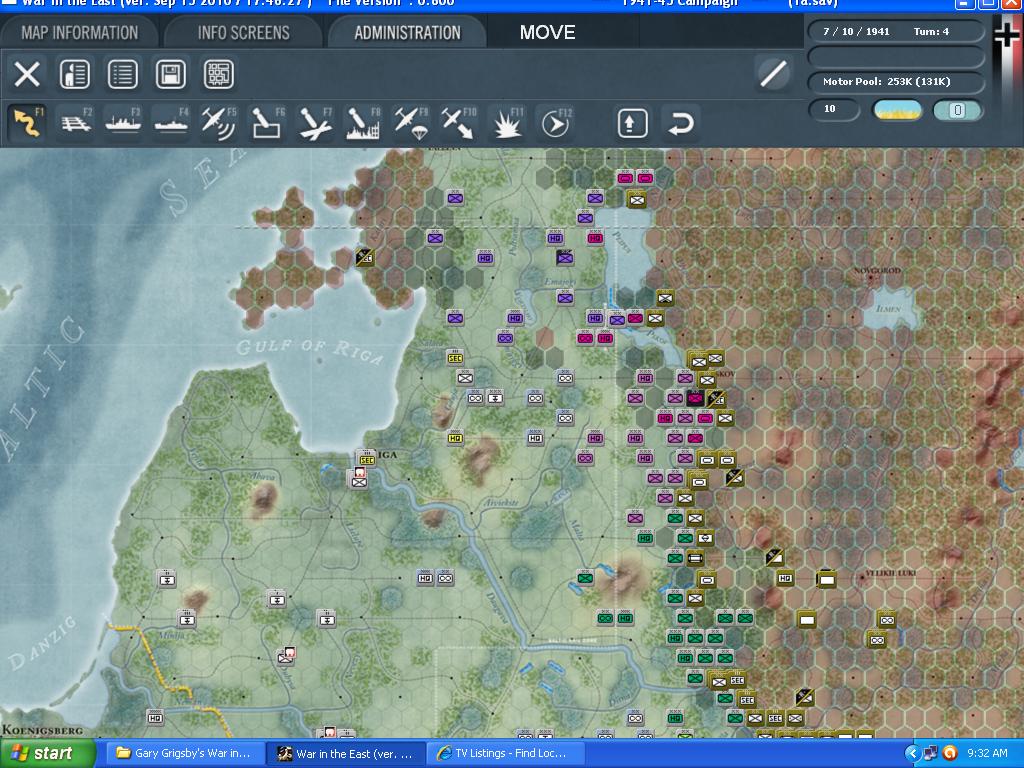Select F4 amphibious transport mode
The height and width of the screenshot is (768, 1024).
click(x=171, y=123)
